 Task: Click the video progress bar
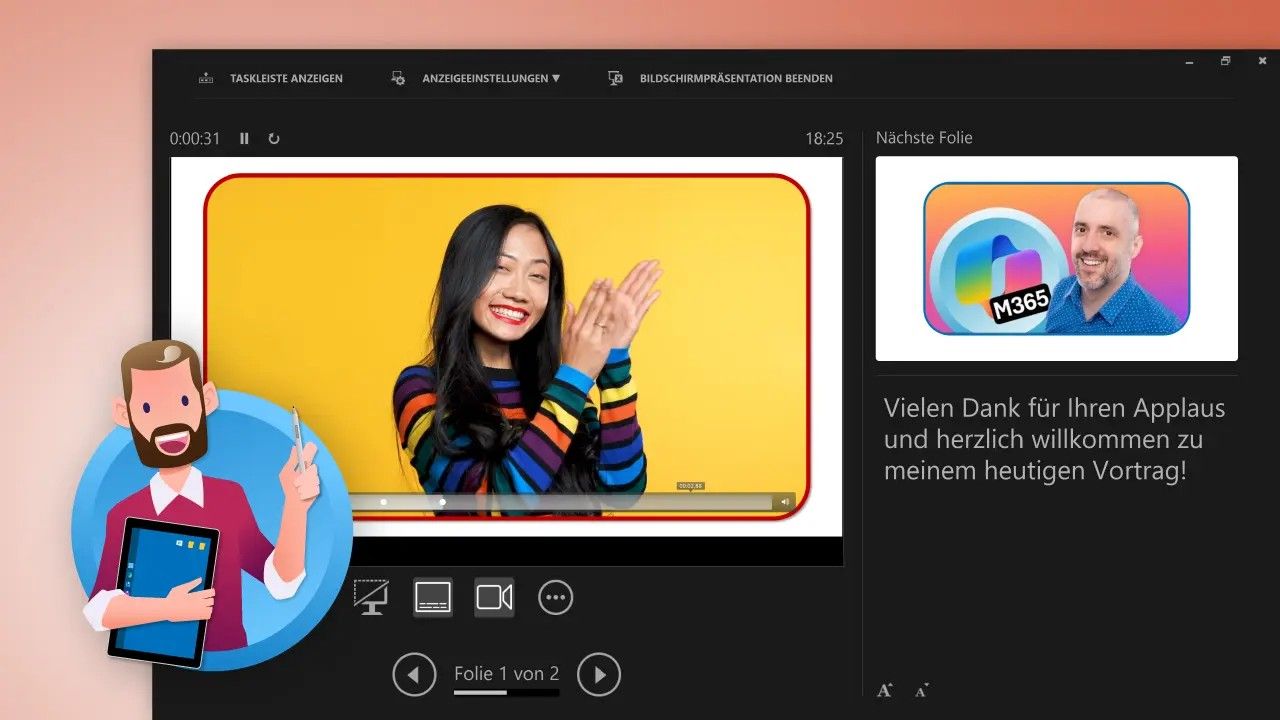pos(600,502)
